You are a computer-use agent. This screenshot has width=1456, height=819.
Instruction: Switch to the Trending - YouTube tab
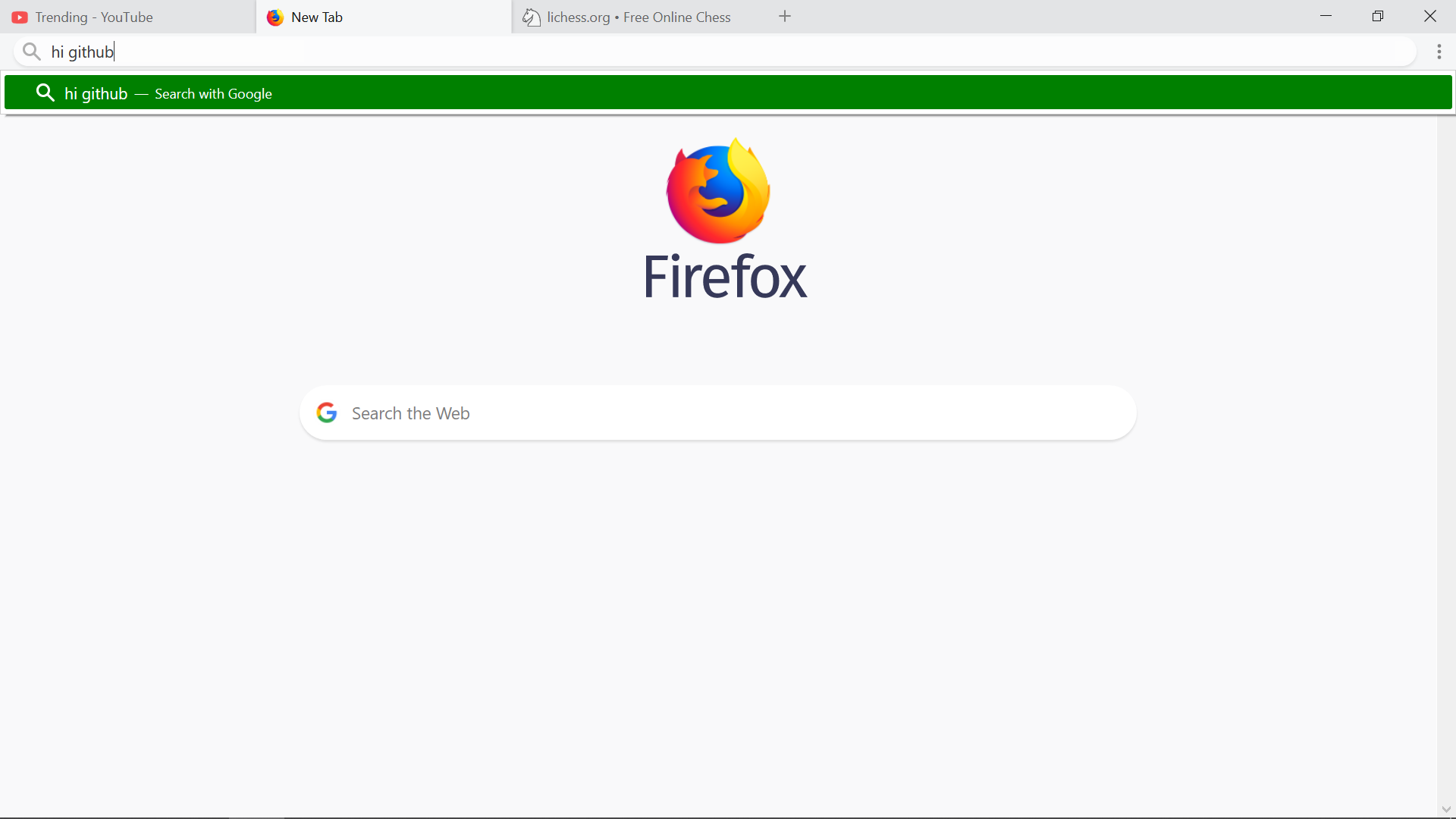(x=94, y=17)
